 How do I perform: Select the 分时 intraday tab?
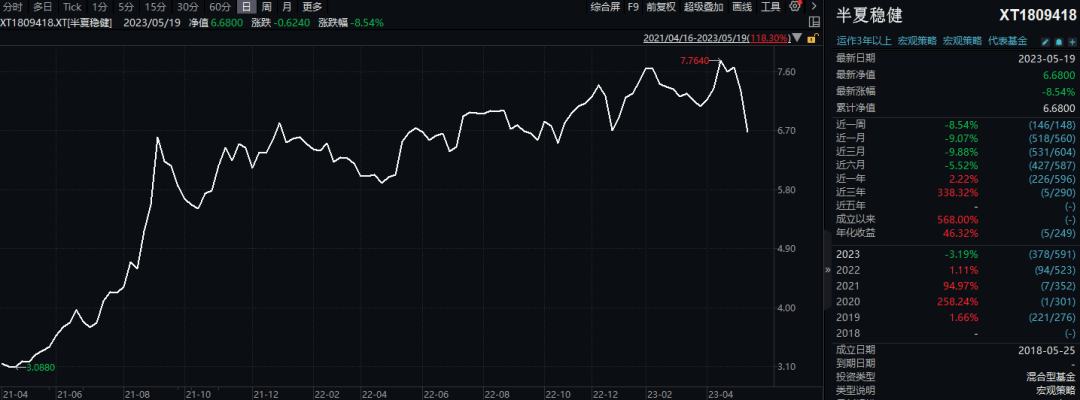point(12,6)
